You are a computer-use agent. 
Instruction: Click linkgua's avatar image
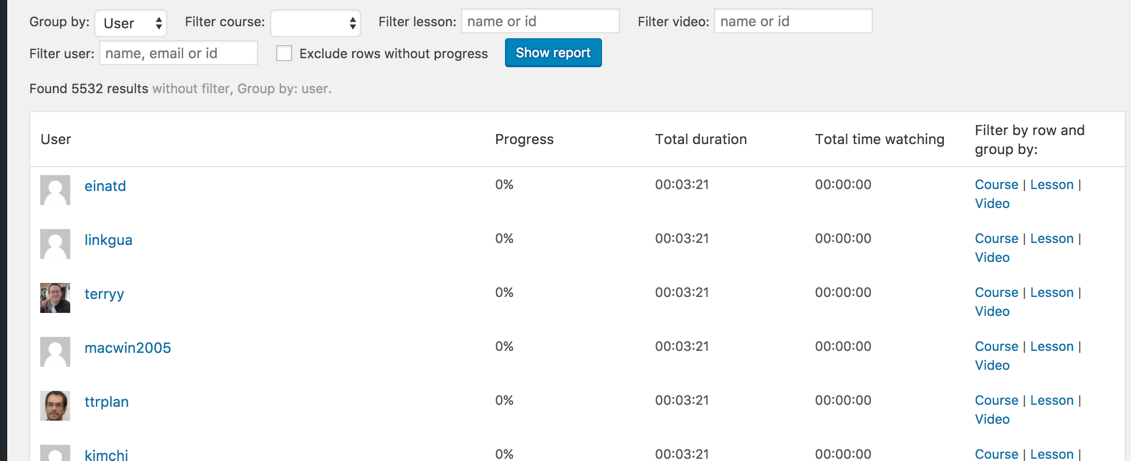[x=55, y=244]
